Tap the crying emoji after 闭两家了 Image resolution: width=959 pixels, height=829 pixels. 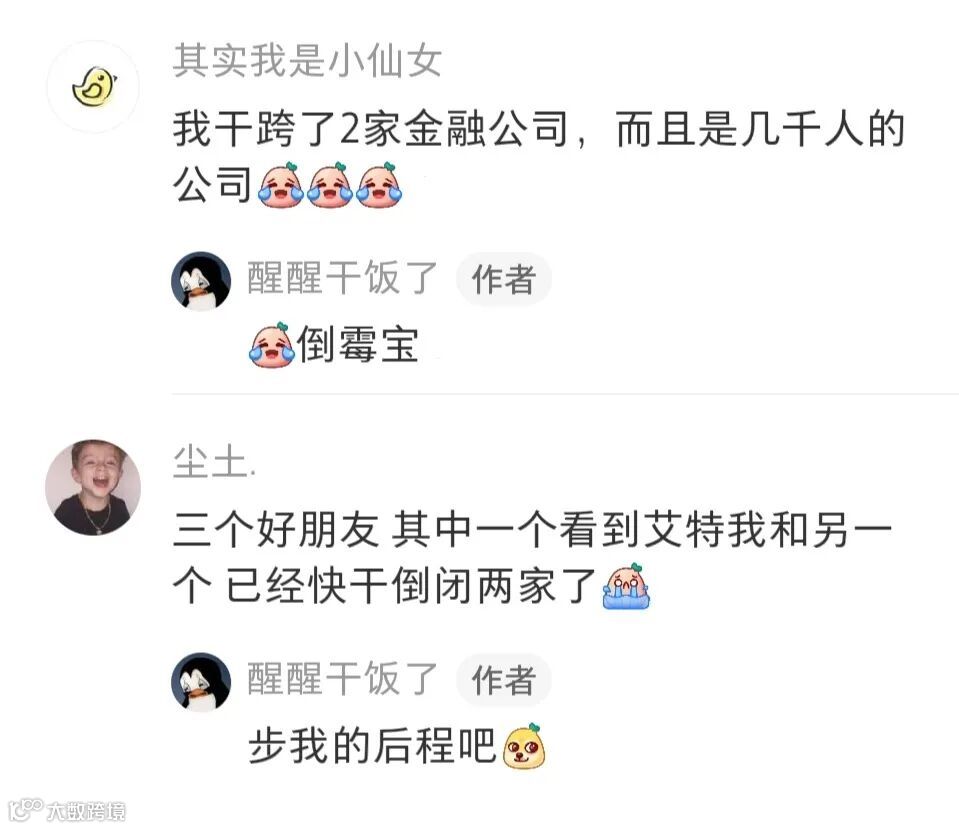point(626,586)
